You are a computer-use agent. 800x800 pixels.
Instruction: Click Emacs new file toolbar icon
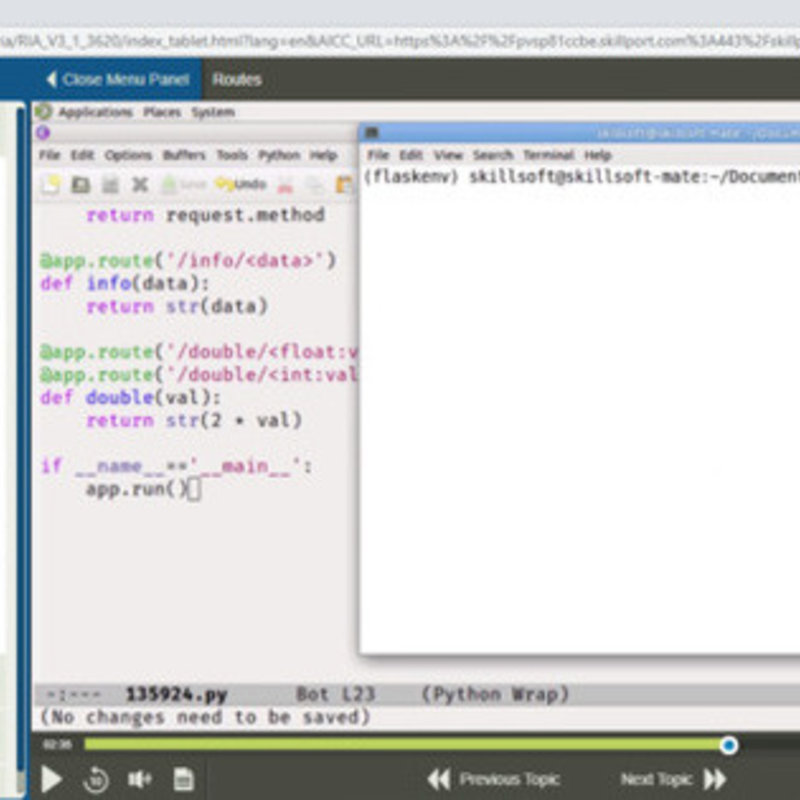(x=51, y=184)
